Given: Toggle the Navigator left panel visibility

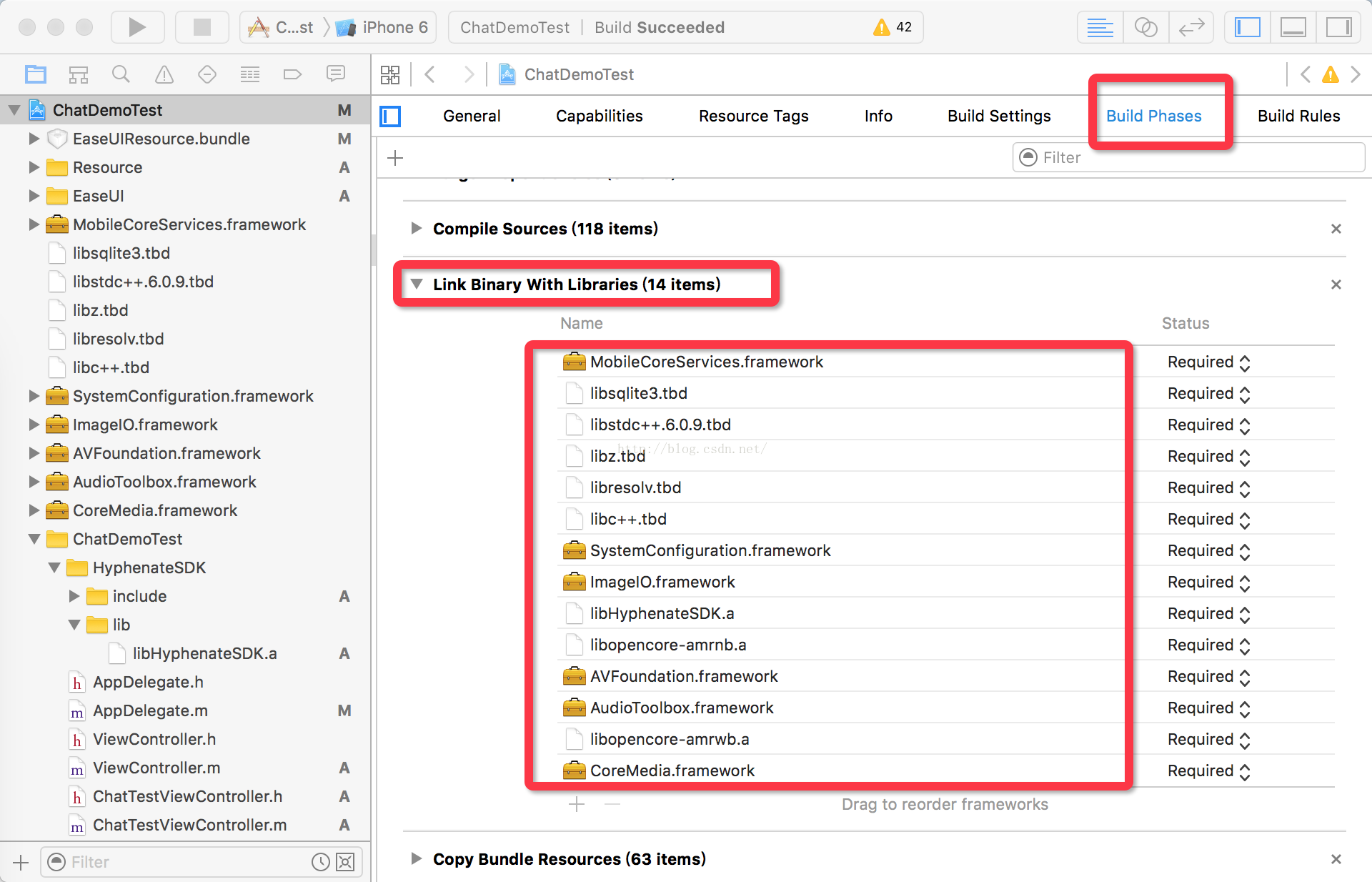Looking at the screenshot, I should click(x=1248, y=27).
